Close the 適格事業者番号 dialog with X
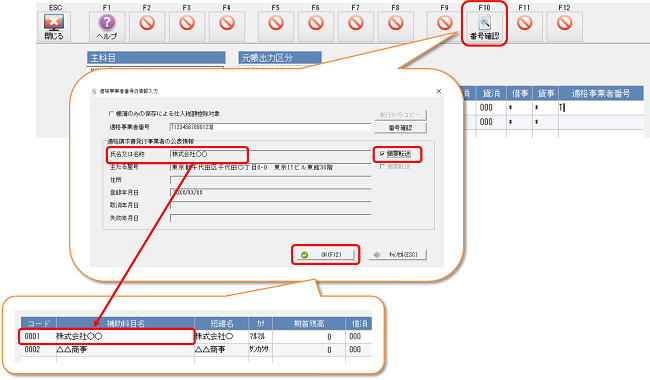 click(x=439, y=91)
